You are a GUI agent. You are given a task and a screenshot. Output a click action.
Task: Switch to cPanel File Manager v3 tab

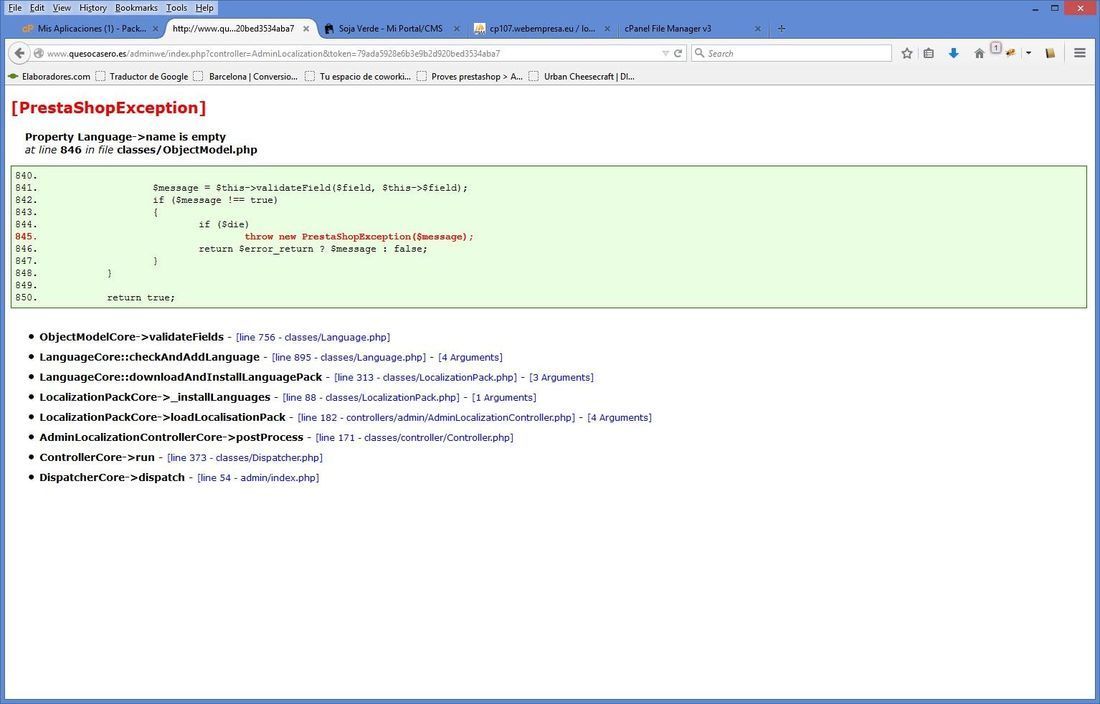(x=667, y=29)
